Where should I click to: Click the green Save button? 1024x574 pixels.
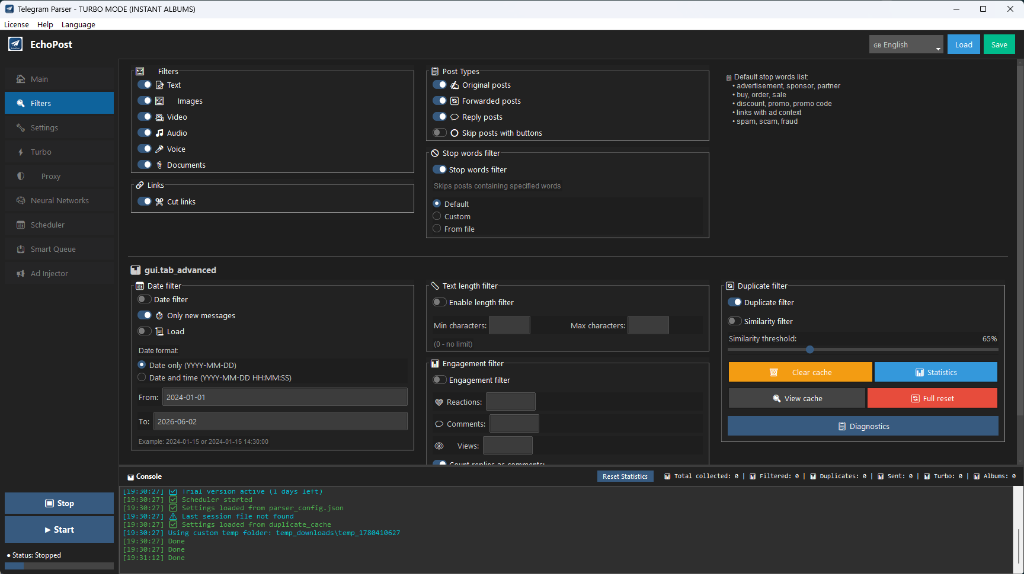point(999,44)
